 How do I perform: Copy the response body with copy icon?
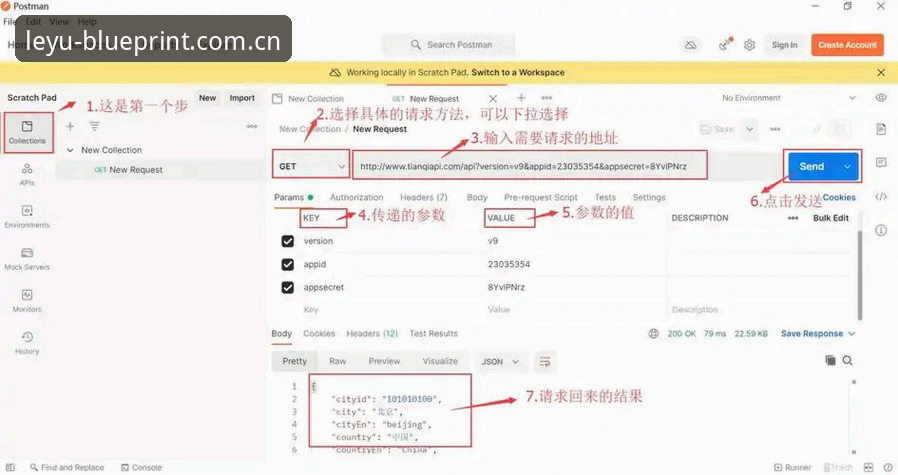(830, 360)
